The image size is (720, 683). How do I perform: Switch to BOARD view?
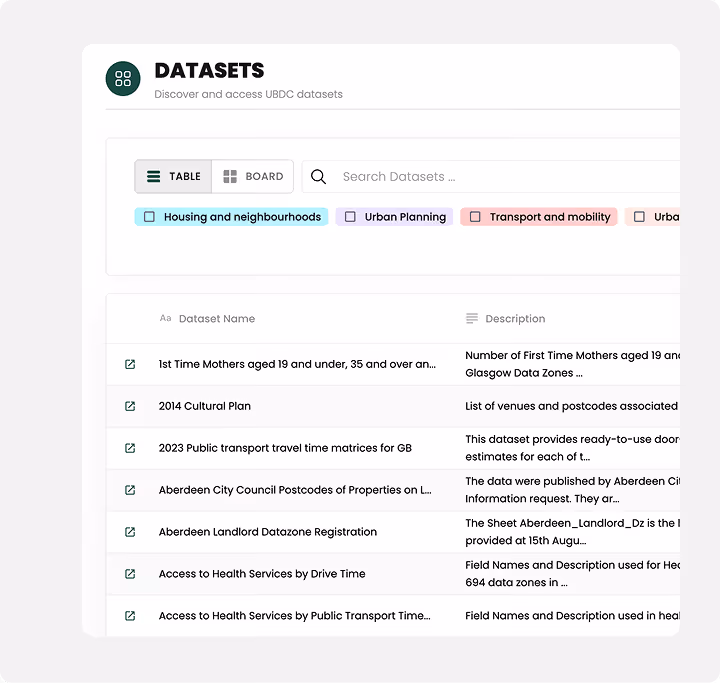tap(253, 176)
